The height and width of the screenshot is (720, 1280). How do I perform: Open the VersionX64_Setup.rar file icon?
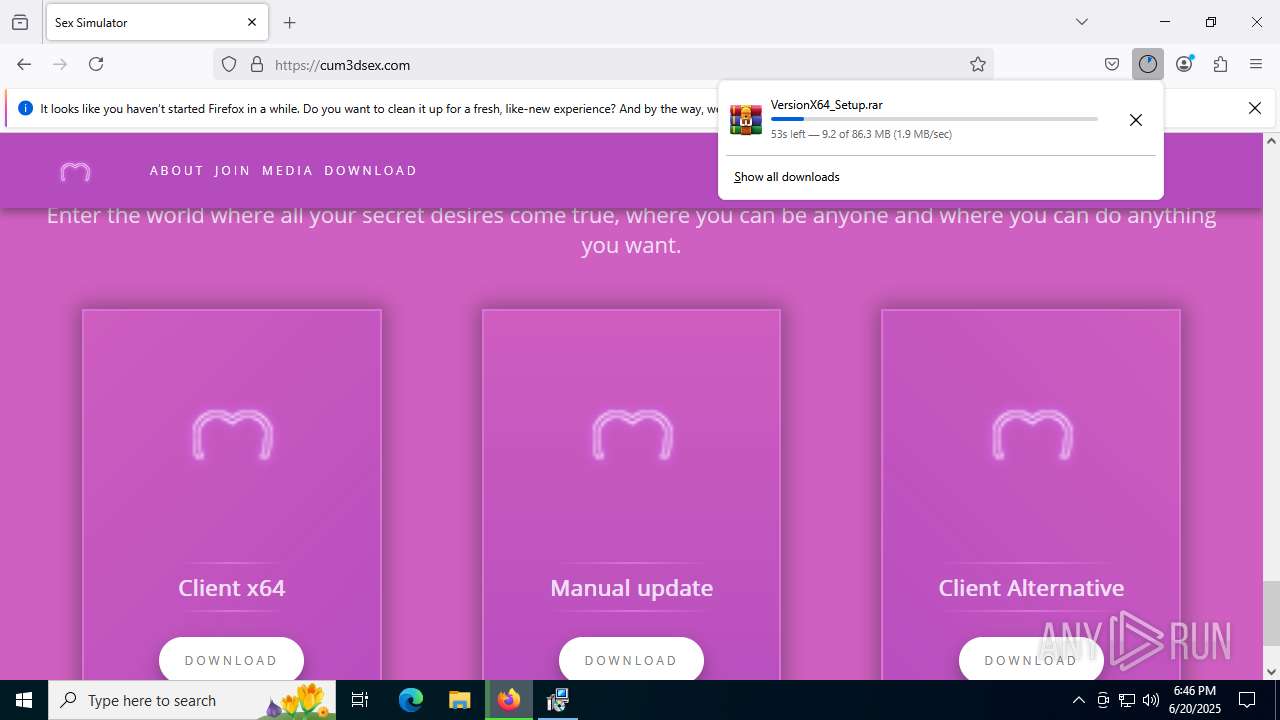[746, 119]
